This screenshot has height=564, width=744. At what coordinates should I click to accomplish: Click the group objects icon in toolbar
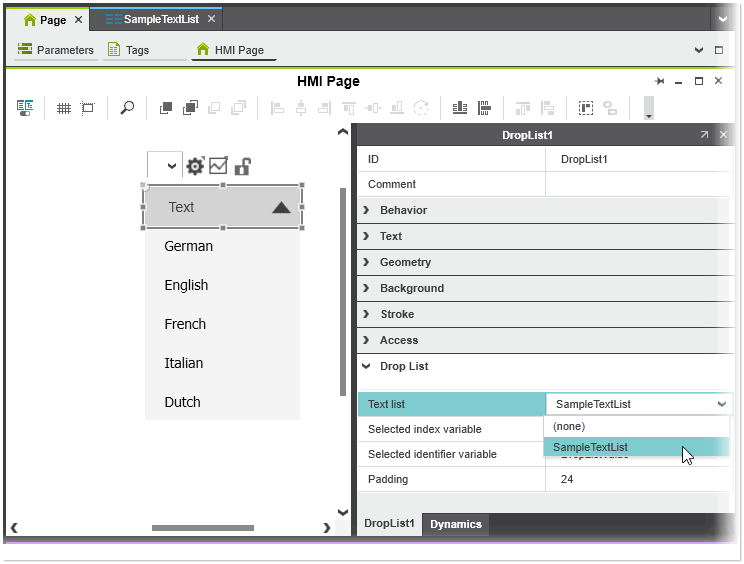coord(586,108)
